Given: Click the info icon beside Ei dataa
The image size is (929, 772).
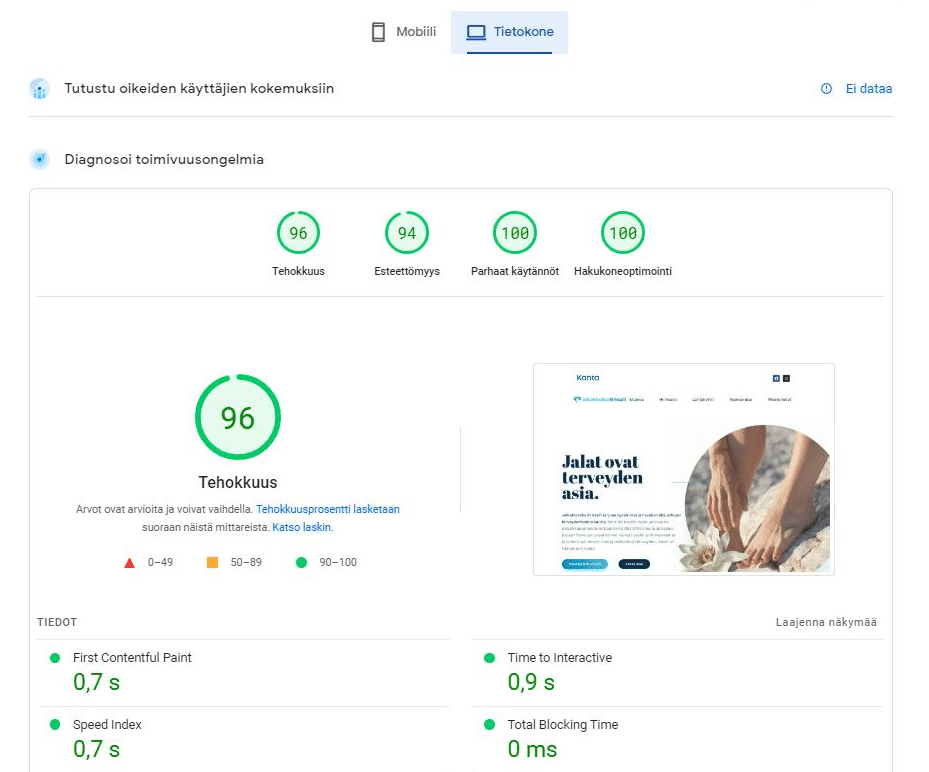Looking at the screenshot, I should pos(826,89).
